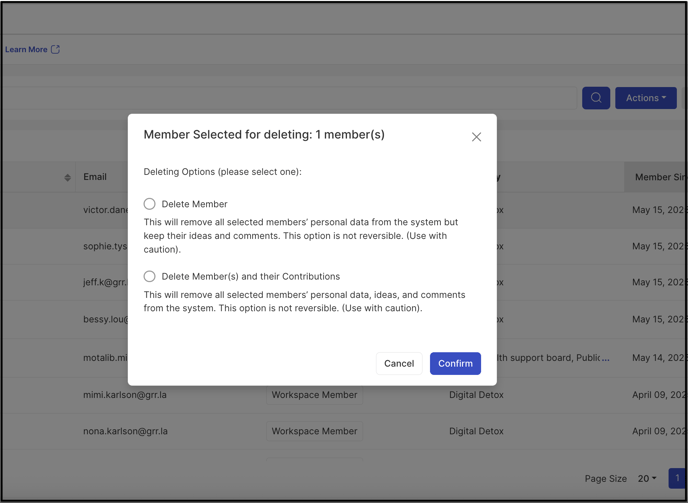Confirm the member deletion
This screenshot has height=503, width=688.
pos(455,363)
